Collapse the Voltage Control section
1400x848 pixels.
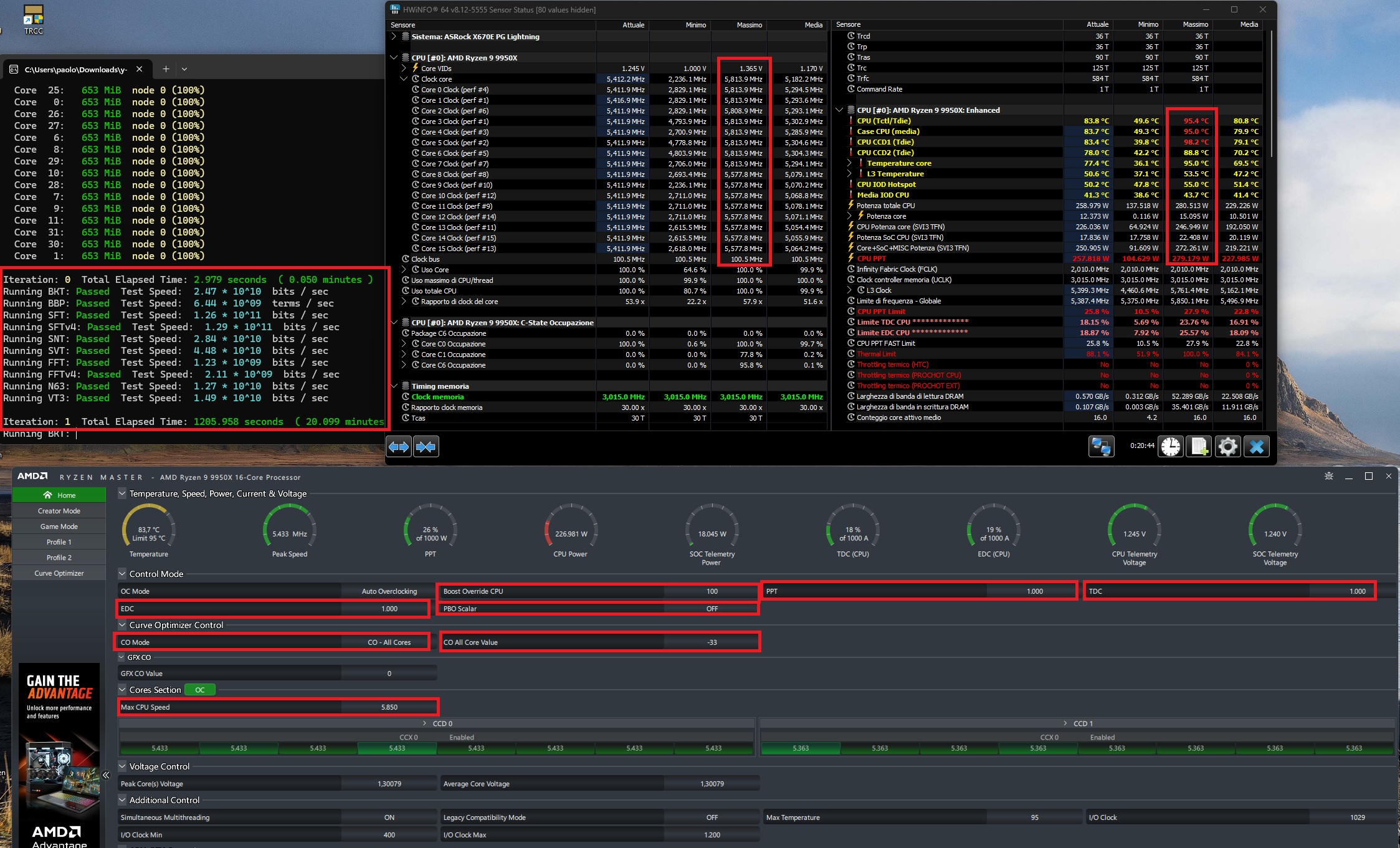point(122,766)
